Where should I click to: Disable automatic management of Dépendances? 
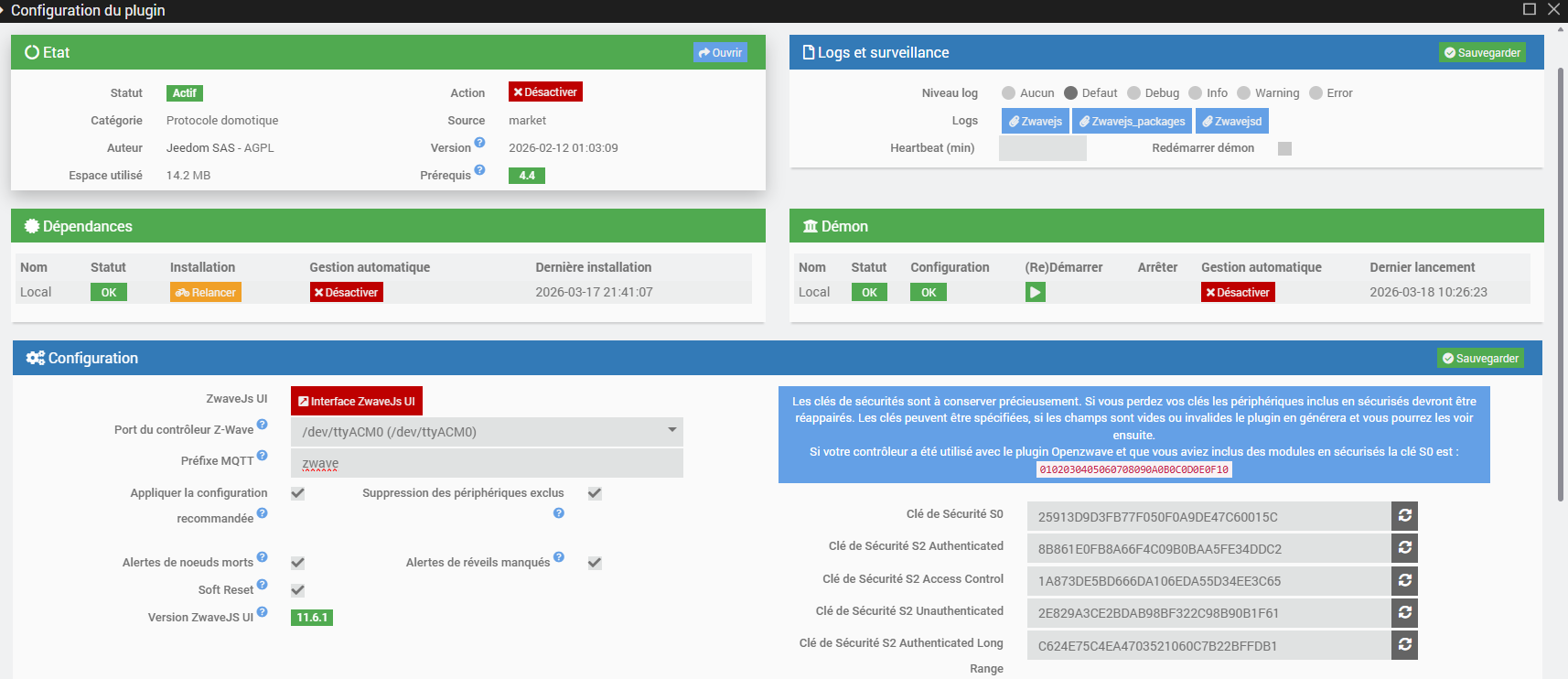(x=346, y=292)
